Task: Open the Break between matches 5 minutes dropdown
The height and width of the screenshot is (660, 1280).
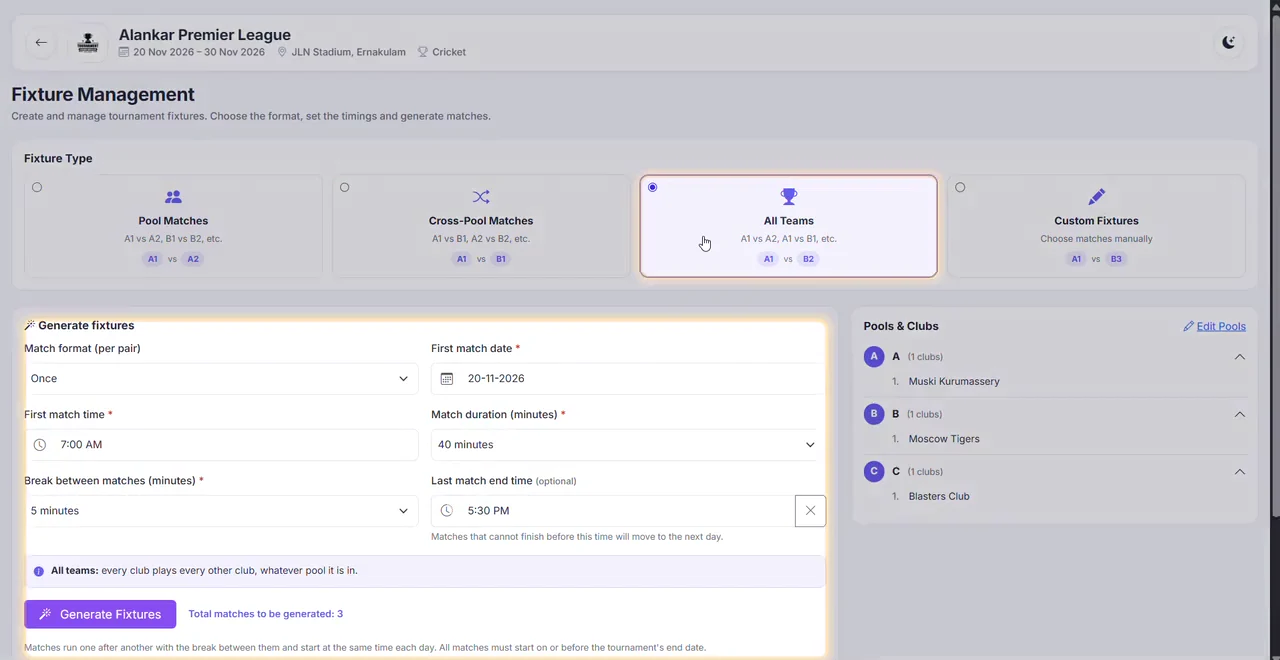Action: click(x=221, y=510)
